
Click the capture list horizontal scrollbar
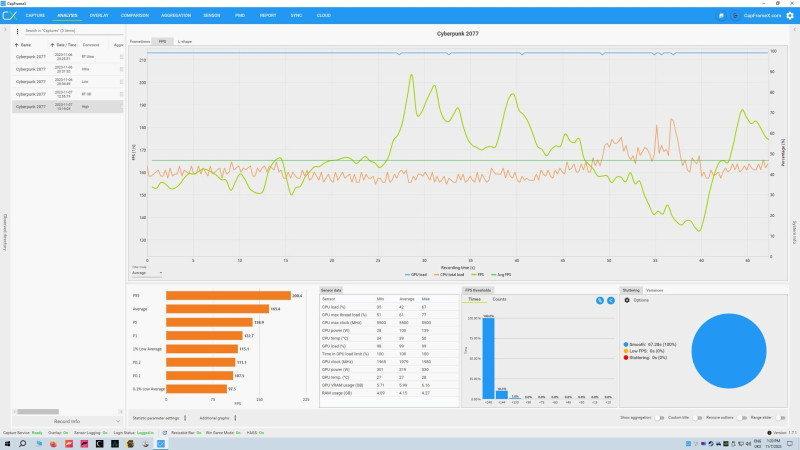(x=38, y=412)
